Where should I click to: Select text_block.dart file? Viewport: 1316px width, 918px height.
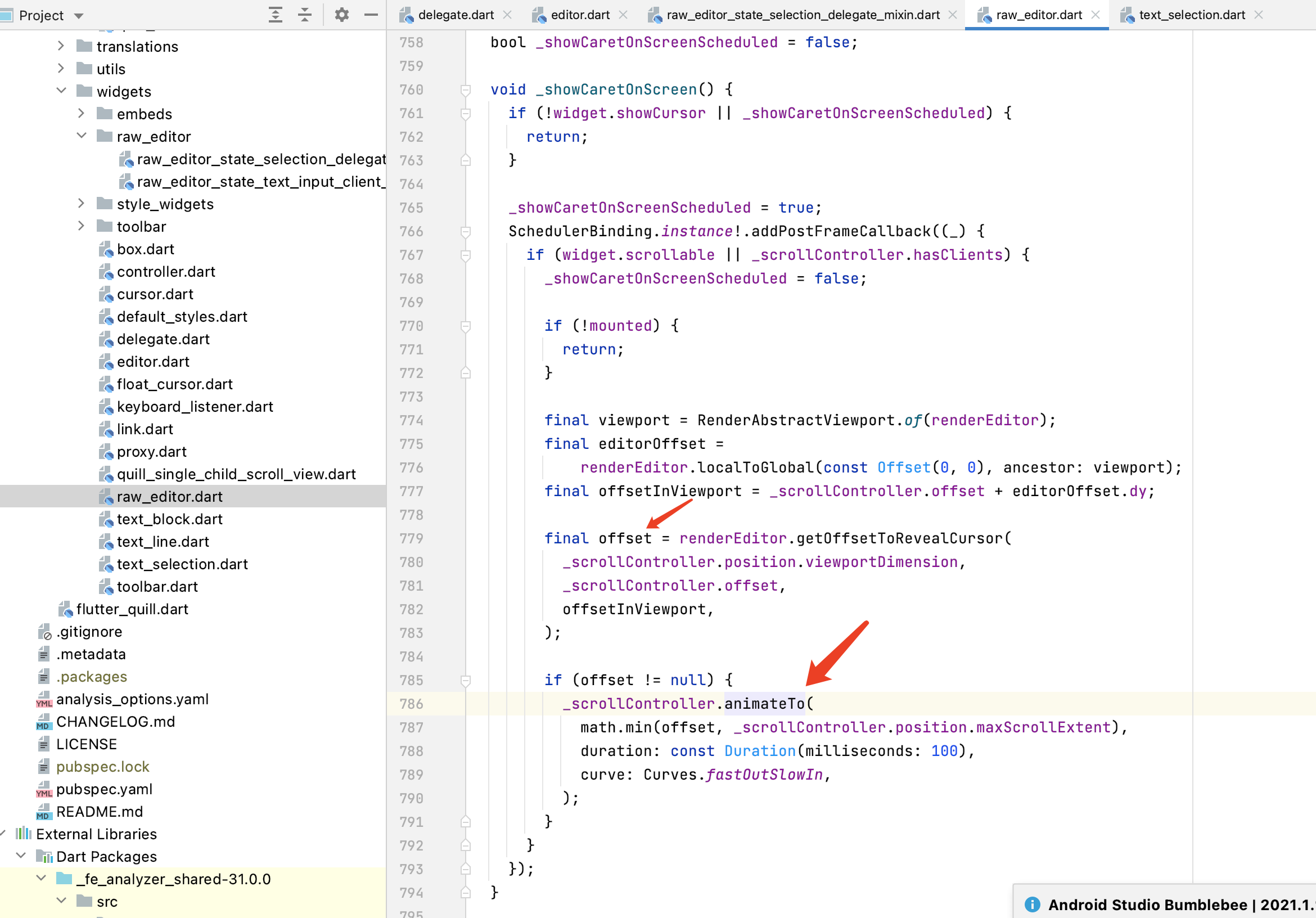(169, 519)
